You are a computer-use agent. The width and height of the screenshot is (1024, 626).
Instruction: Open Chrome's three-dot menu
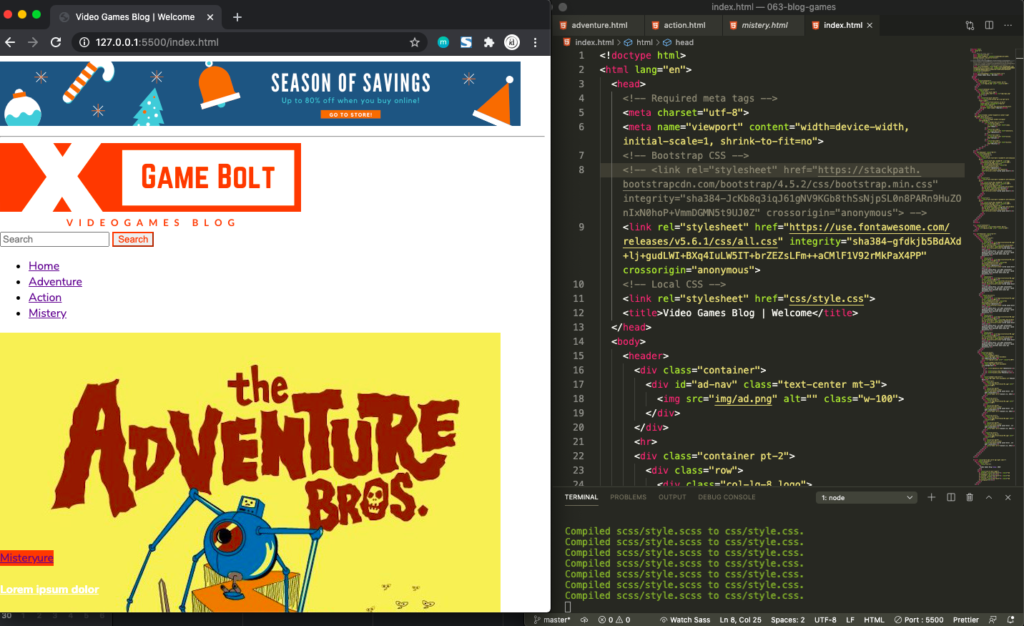pos(536,42)
